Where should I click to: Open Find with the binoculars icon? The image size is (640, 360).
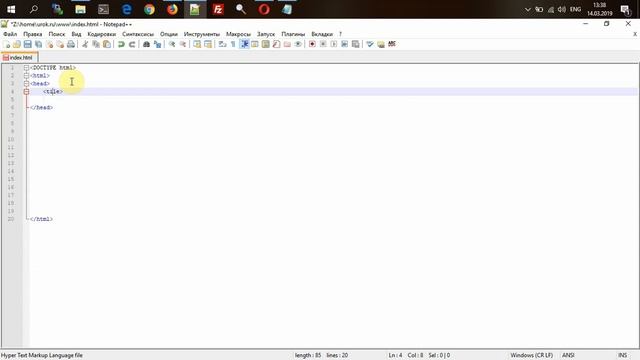pos(146,44)
